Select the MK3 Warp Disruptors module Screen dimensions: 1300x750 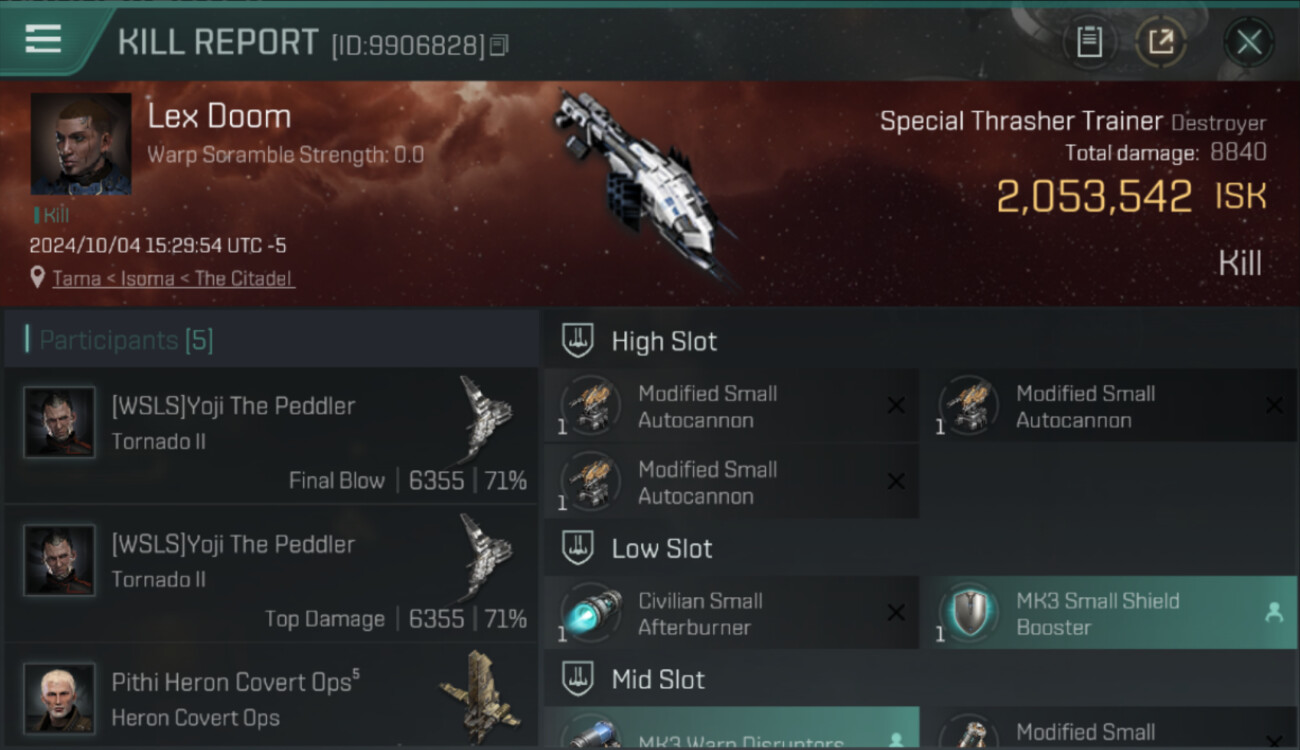731,729
